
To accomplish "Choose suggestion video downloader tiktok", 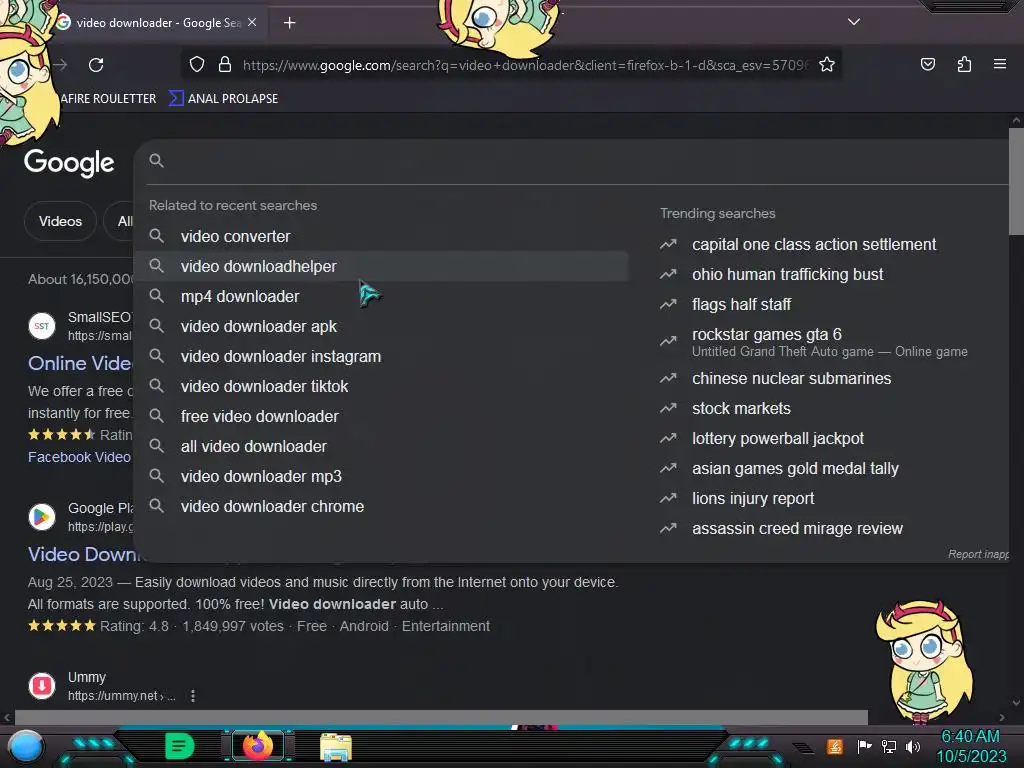I will [381, 387].
